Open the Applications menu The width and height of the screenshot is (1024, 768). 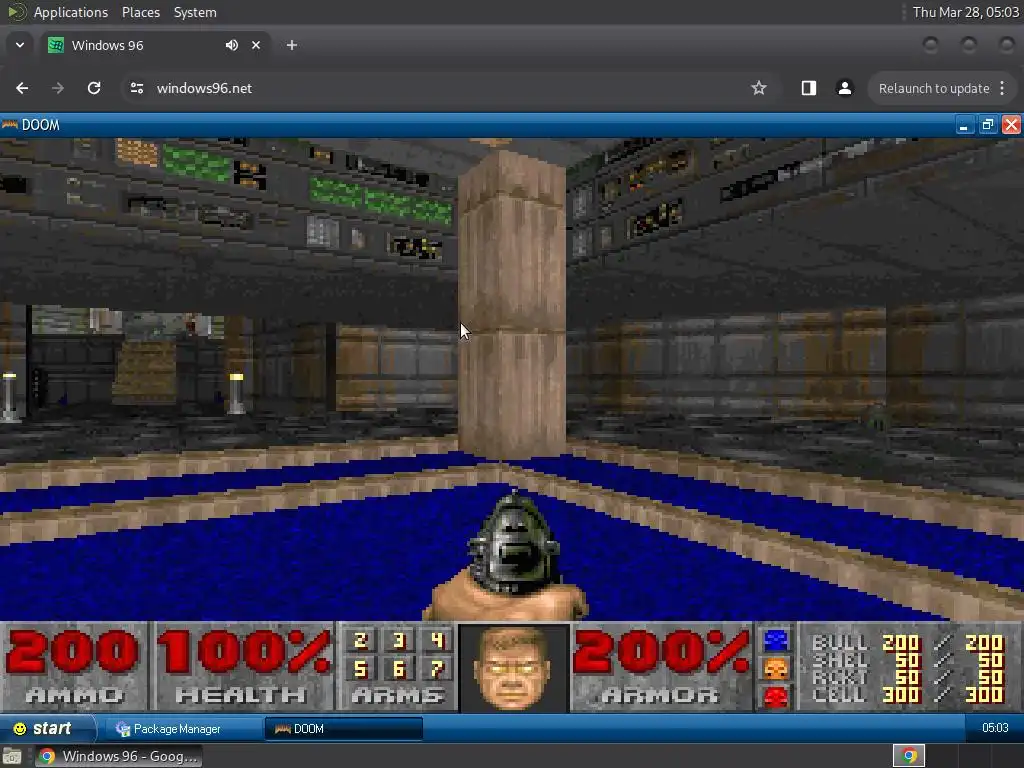[71, 12]
